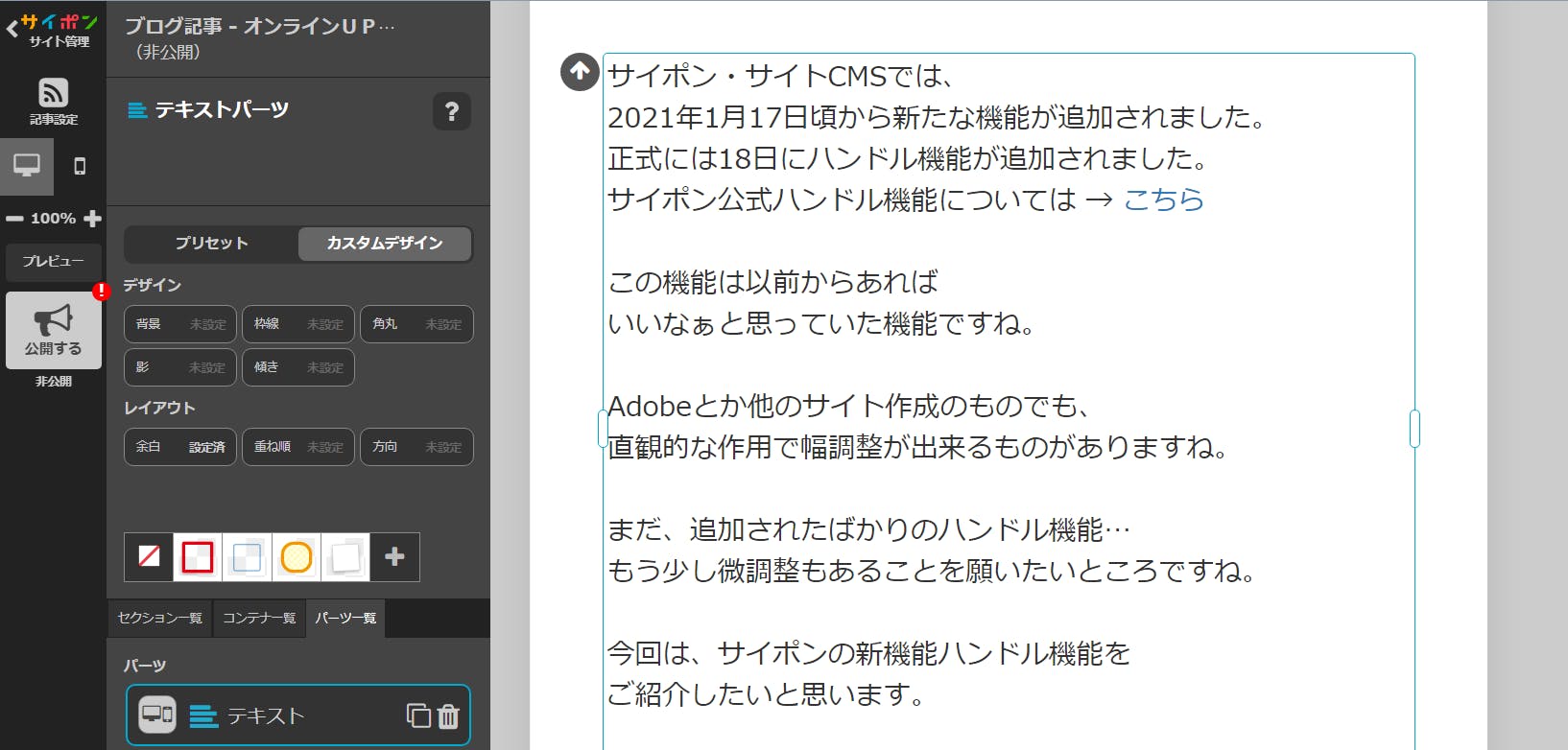Screen dimensions: 1568x750
Task: Click the up arrow circle icon
Action: (580, 72)
